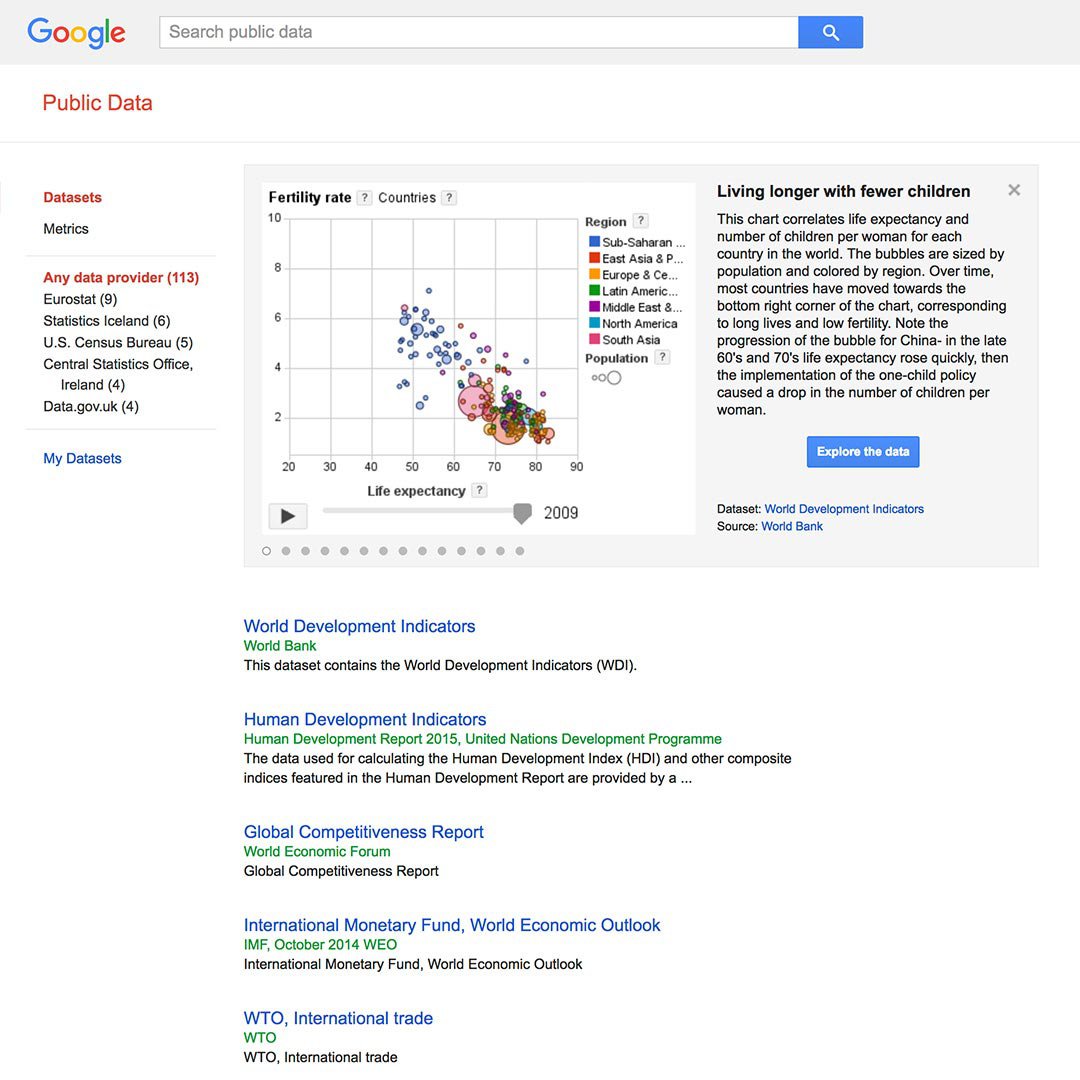
Task: Click the year slider handle at 2009
Action: tap(523, 513)
